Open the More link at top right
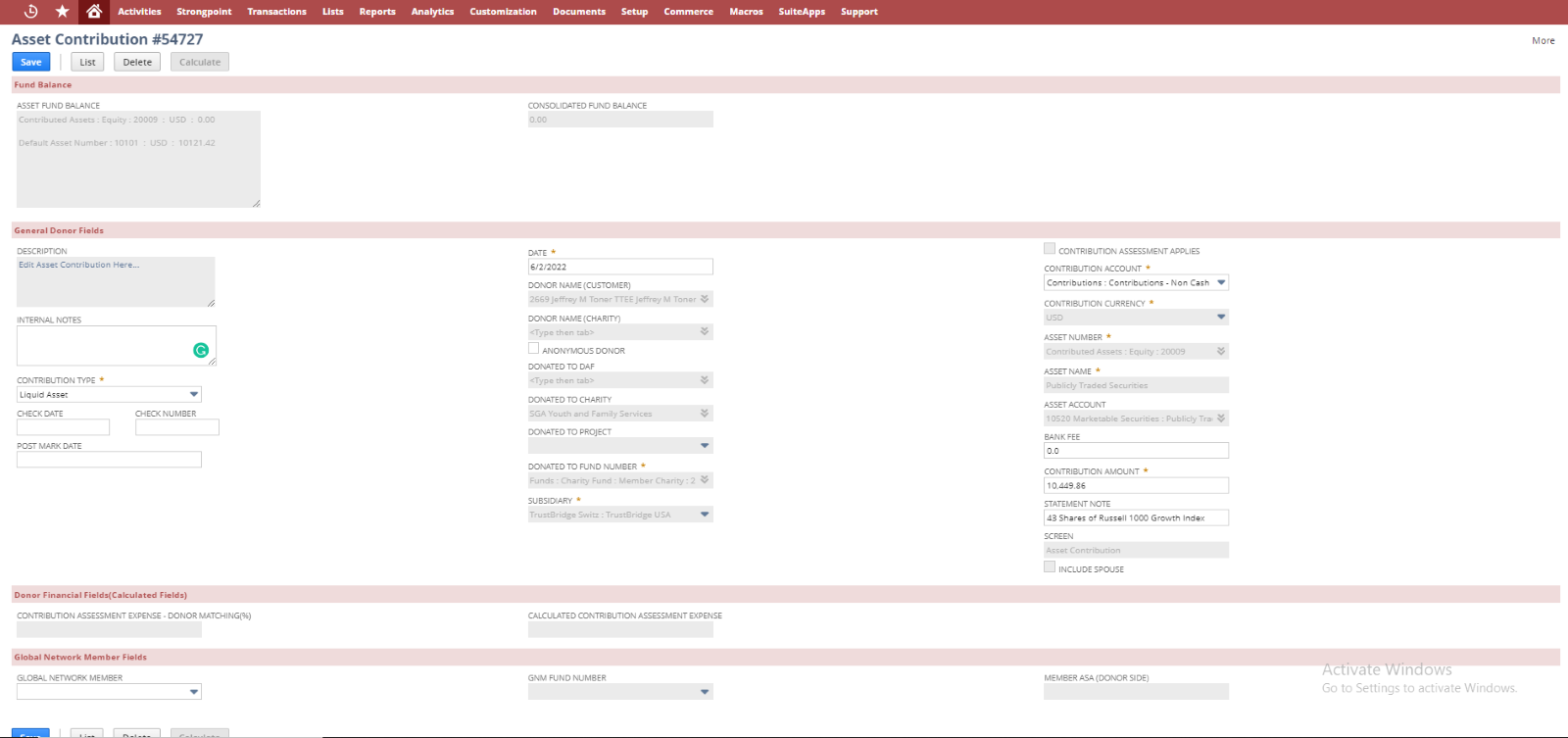Image resolution: width=1568 pixels, height=738 pixels. pos(1543,40)
